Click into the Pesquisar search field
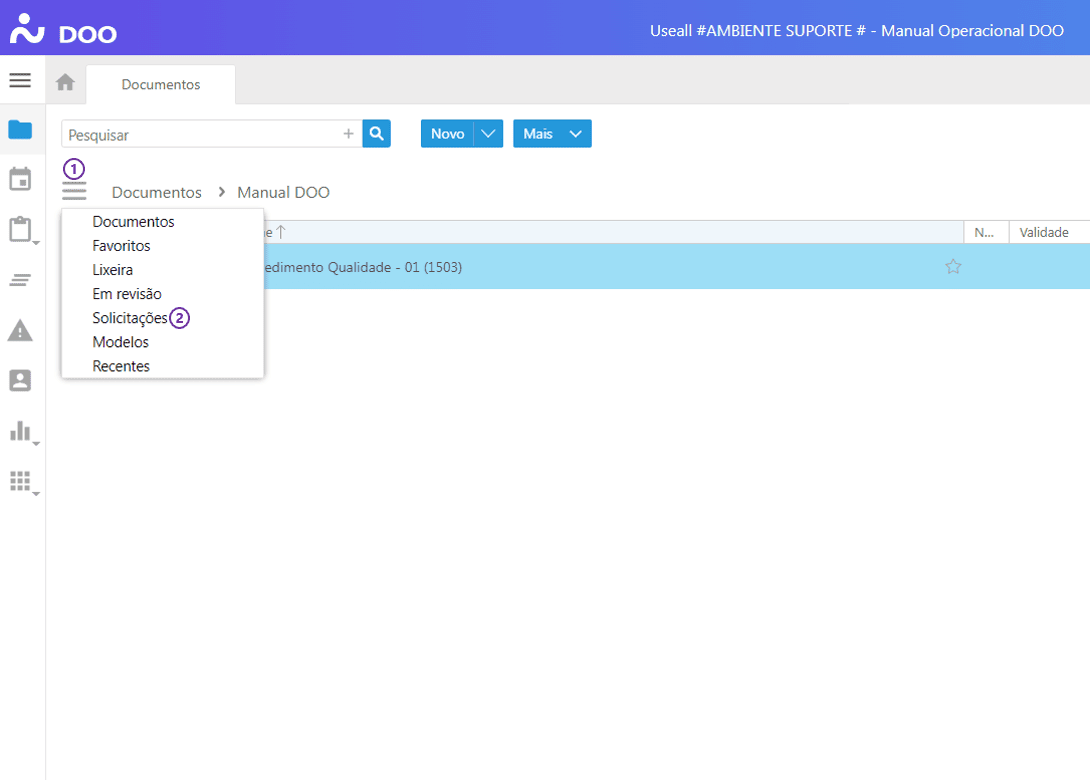1090x780 pixels. (x=200, y=134)
